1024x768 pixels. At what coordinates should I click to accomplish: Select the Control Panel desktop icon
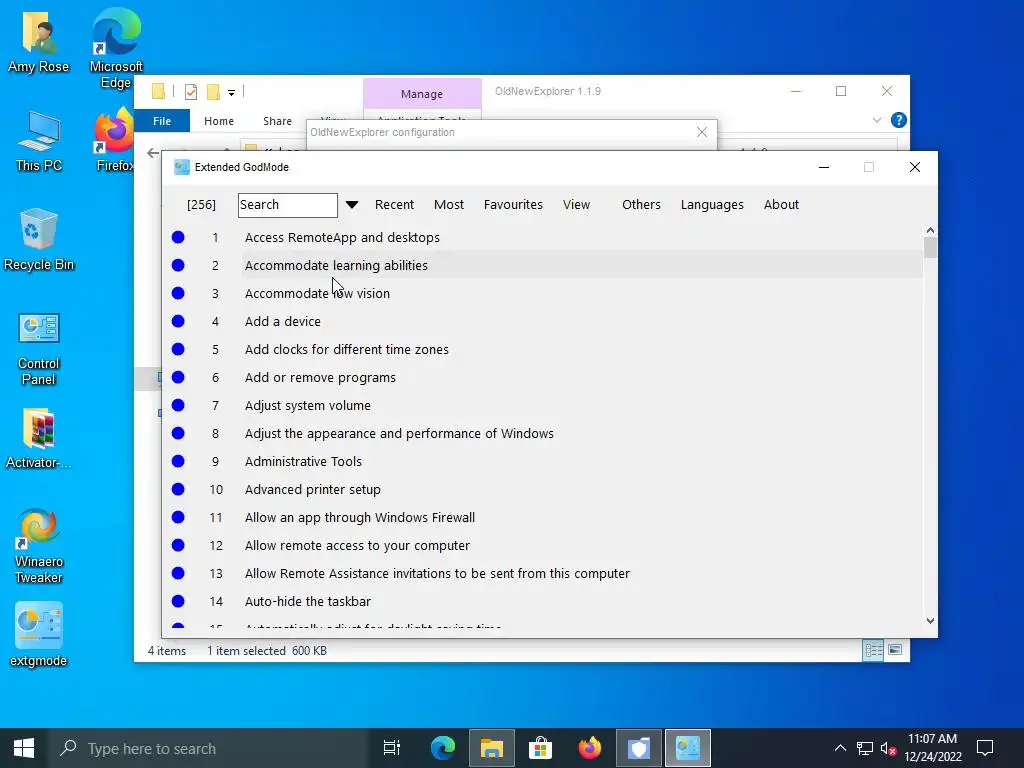point(39,349)
